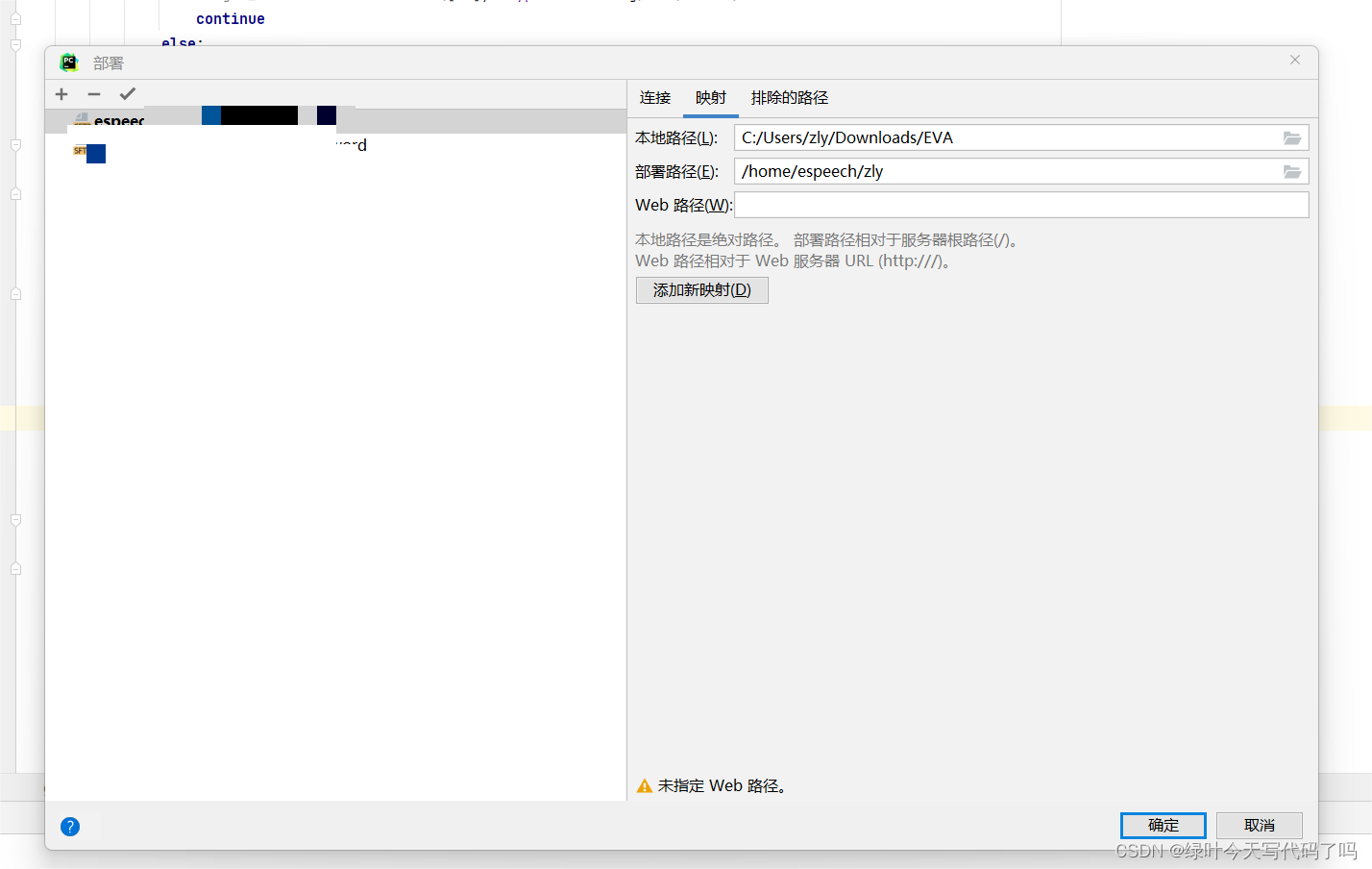Switch to the 映射 tab
The image size is (1372, 869).
[711, 98]
